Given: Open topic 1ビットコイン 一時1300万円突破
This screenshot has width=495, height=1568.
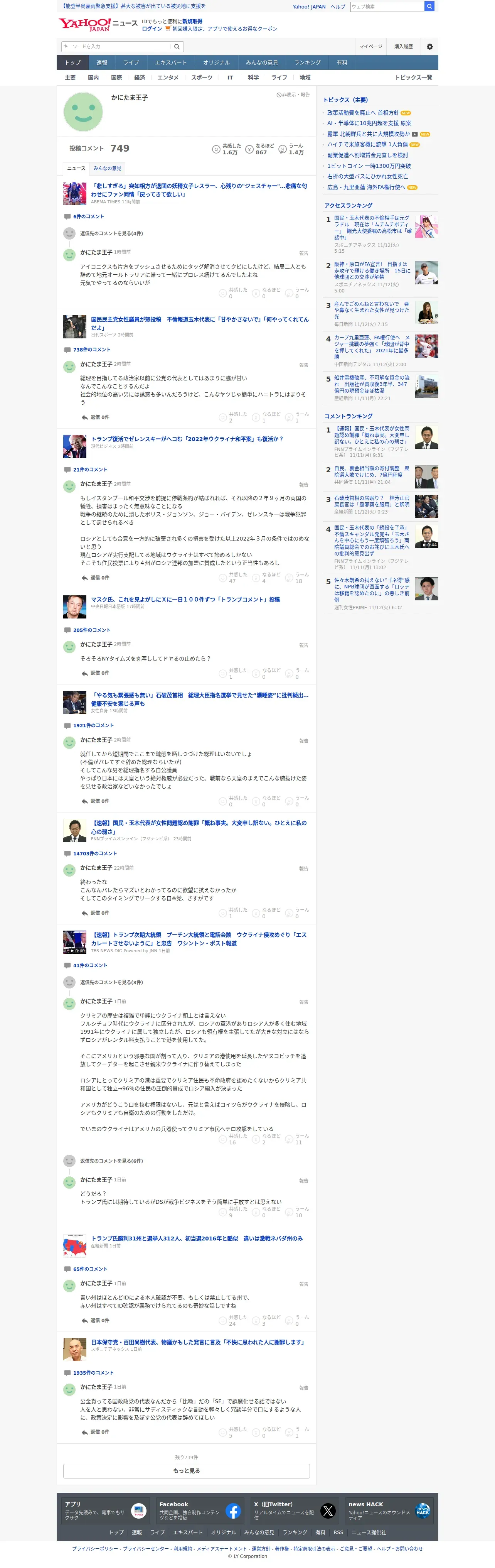Looking at the screenshot, I should [369, 166].
